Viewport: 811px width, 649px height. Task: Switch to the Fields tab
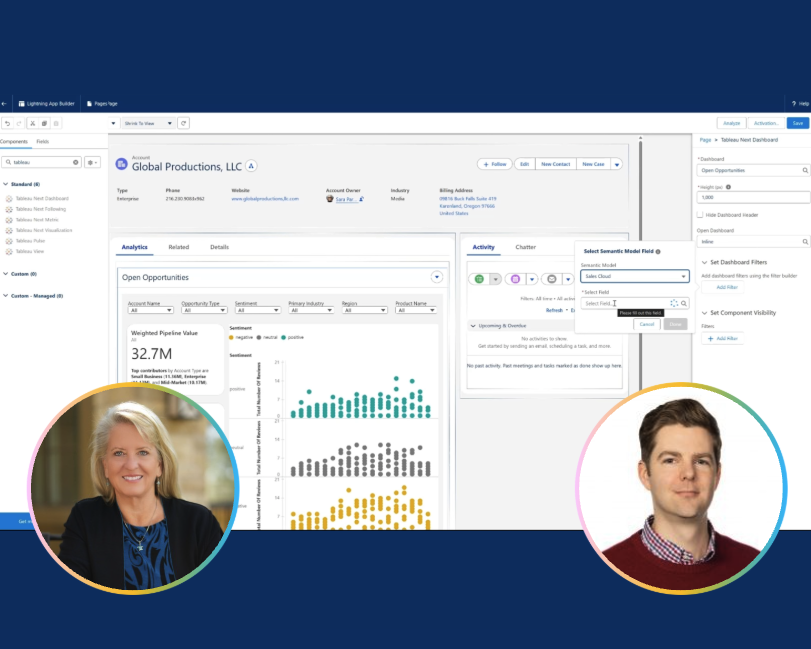click(42, 142)
